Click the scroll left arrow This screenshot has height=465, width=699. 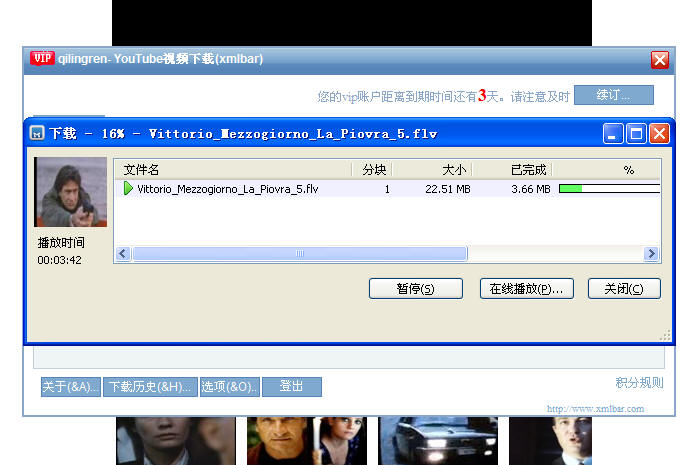(x=123, y=253)
